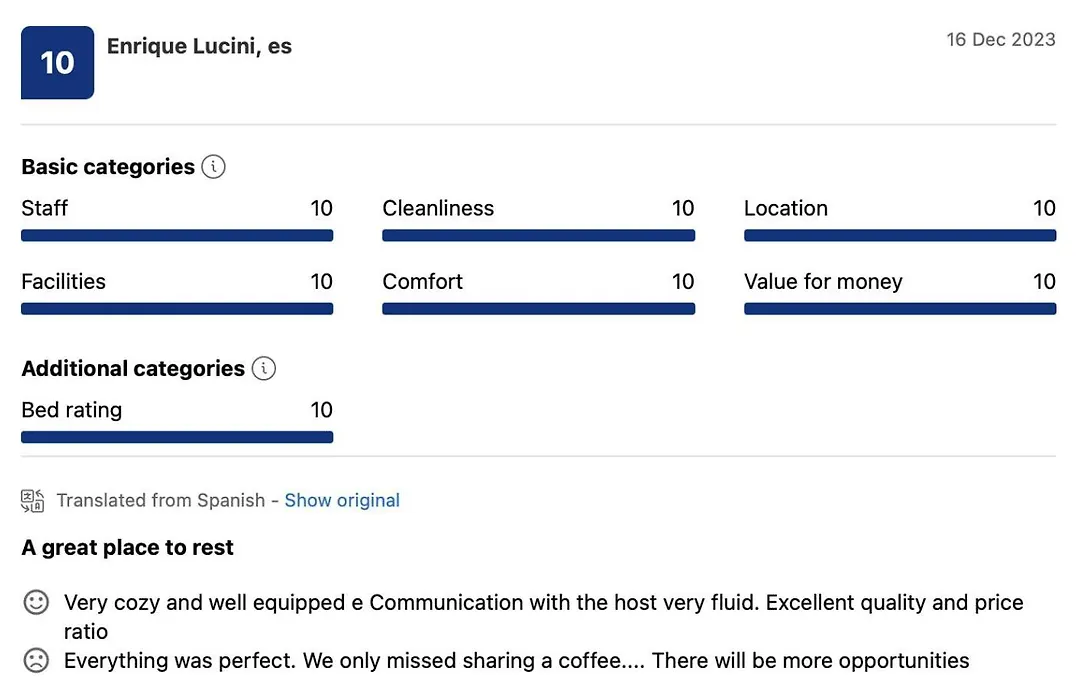The width and height of the screenshot is (1080, 700).
Task: Open the Show original link
Action: click(342, 500)
